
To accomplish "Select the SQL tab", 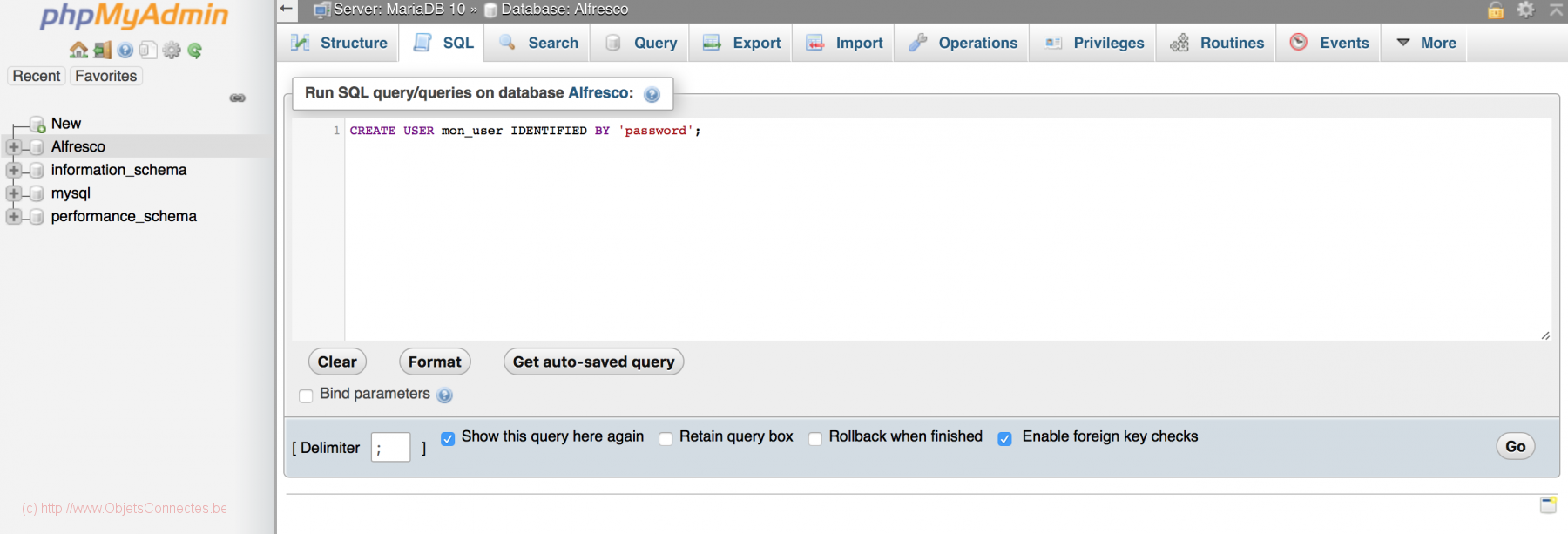I will click(x=443, y=43).
